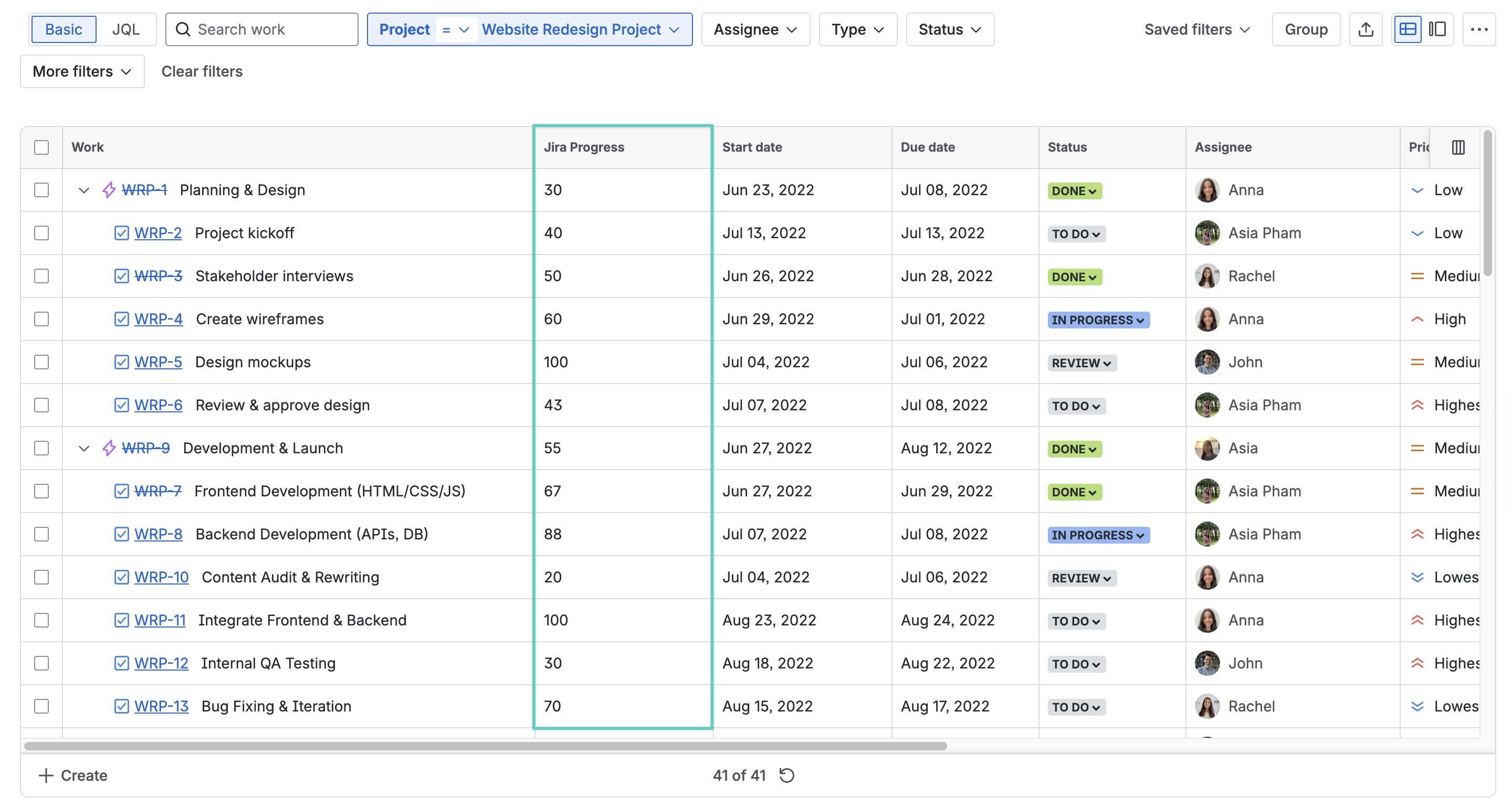Toggle the select-all checkbox in header
1512x807 pixels.
(41, 147)
